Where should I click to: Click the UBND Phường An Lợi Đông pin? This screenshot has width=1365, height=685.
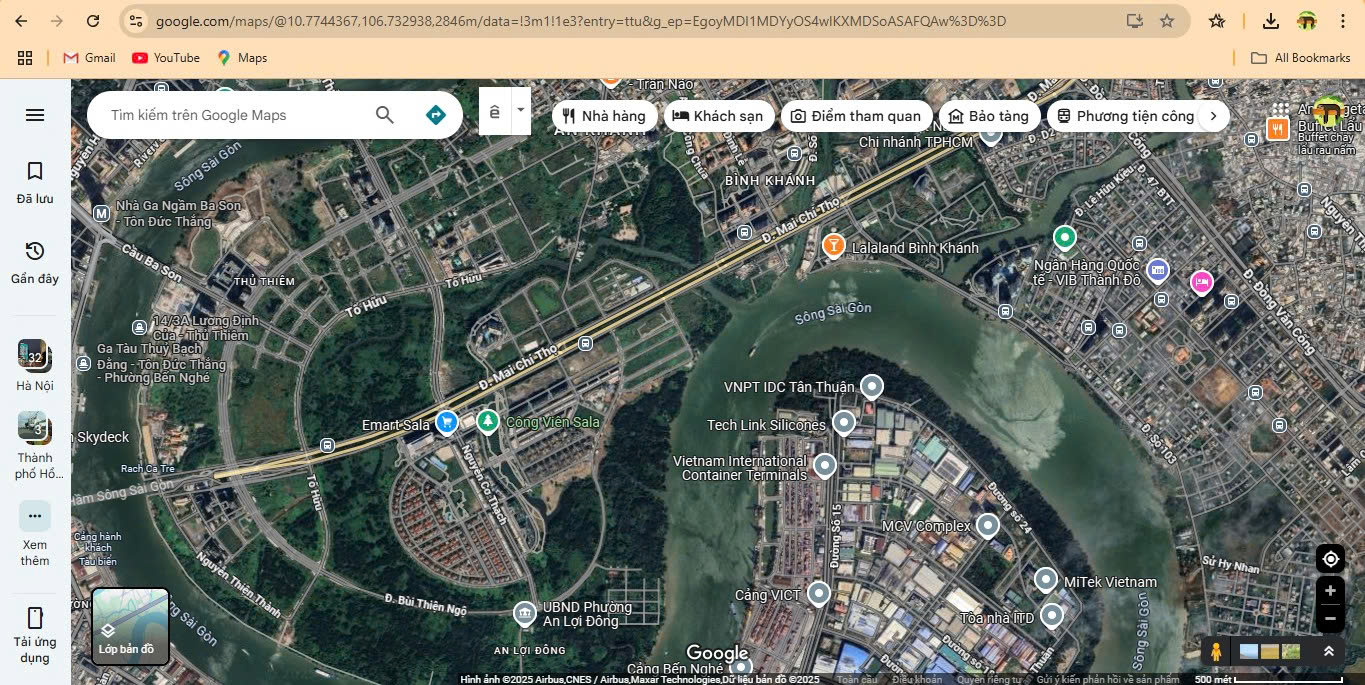click(x=524, y=613)
